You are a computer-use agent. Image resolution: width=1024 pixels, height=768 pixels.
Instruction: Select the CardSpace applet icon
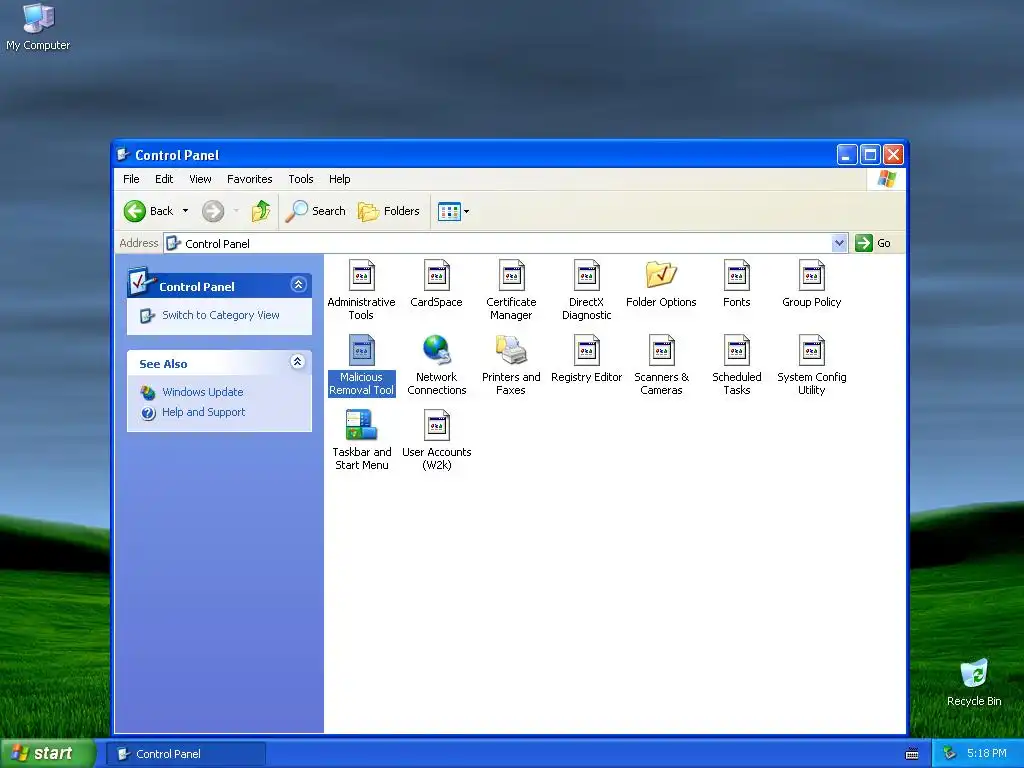tap(436, 276)
